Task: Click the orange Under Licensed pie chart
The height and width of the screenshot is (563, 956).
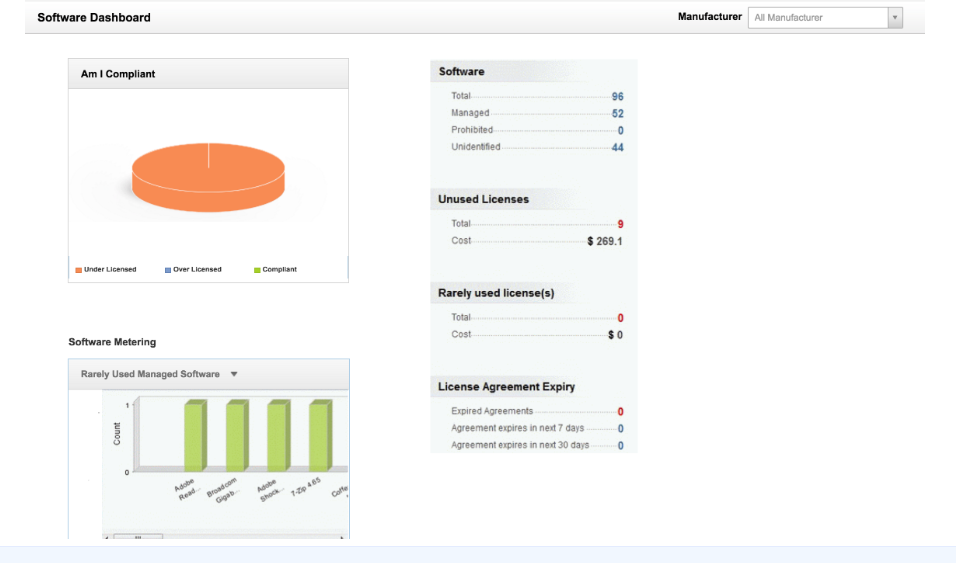Action: [x=208, y=176]
